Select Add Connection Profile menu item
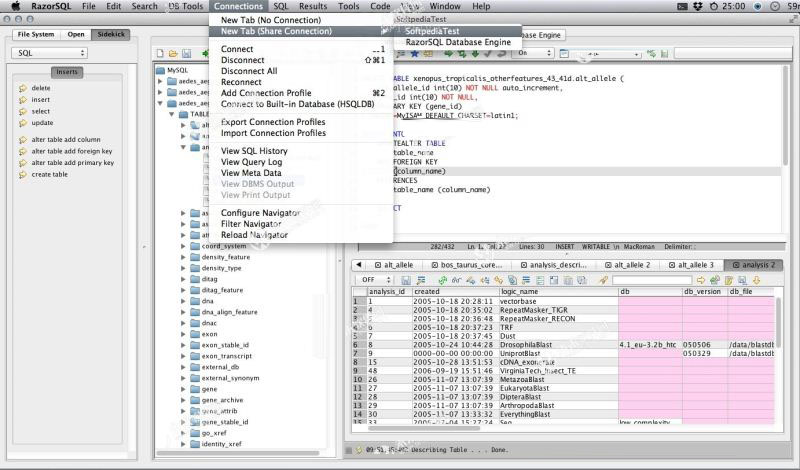 [x=301, y=93]
